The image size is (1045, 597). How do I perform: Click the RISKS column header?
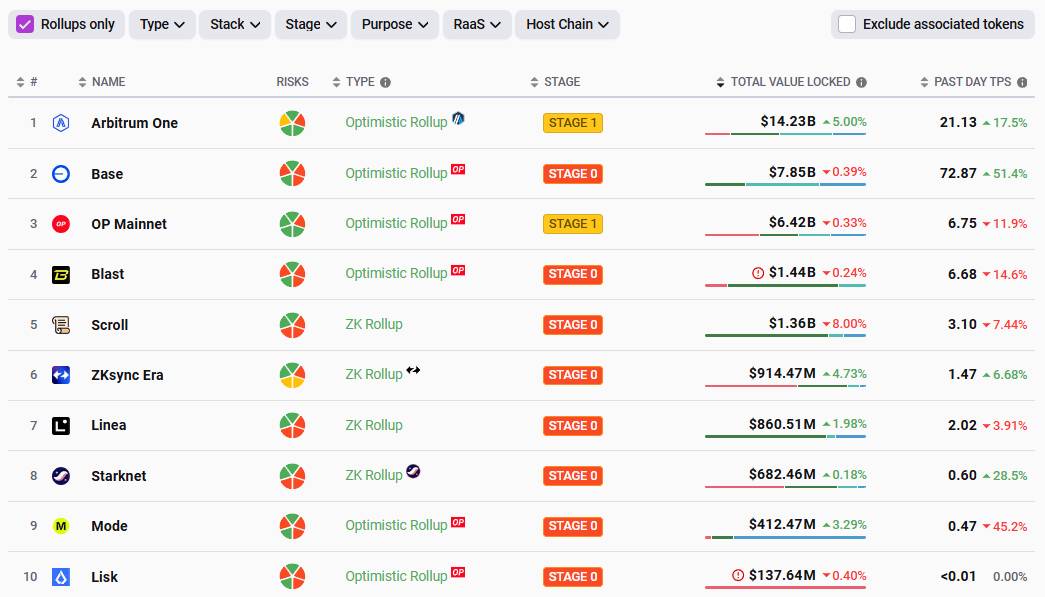(x=293, y=82)
